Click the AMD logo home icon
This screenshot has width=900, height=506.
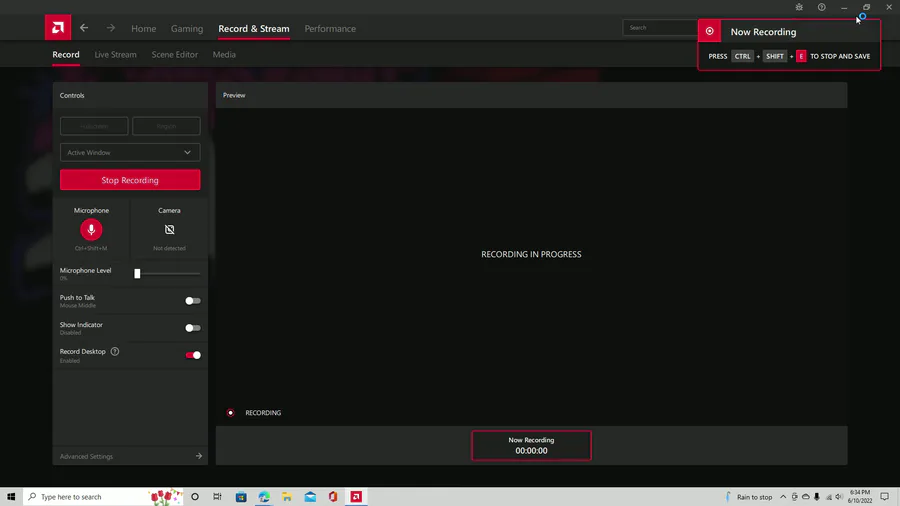[x=58, y=27]
